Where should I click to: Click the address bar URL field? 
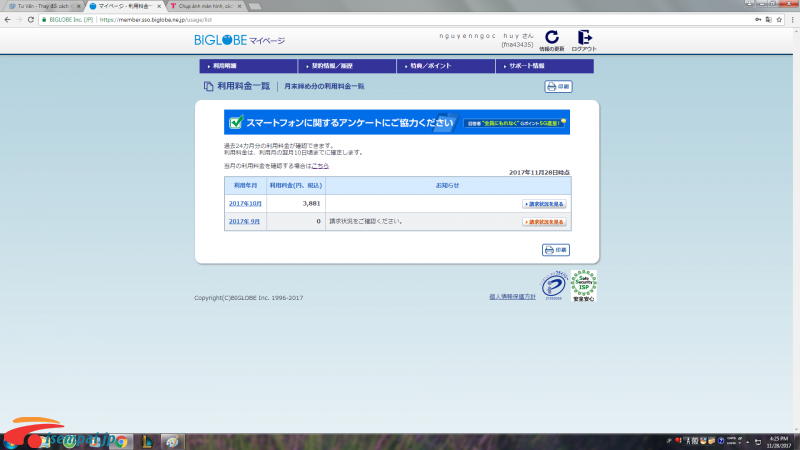(x=398, y=20)
